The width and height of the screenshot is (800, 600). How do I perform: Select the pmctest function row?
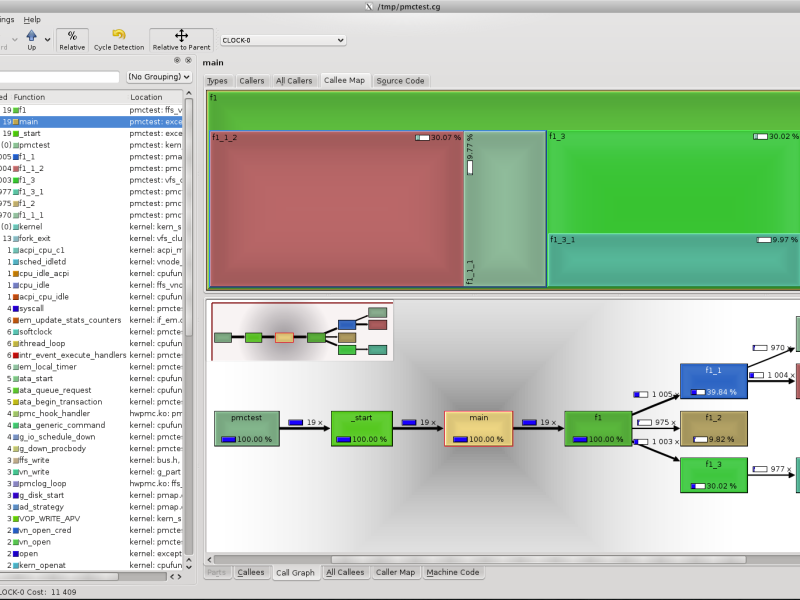point(91,145)
